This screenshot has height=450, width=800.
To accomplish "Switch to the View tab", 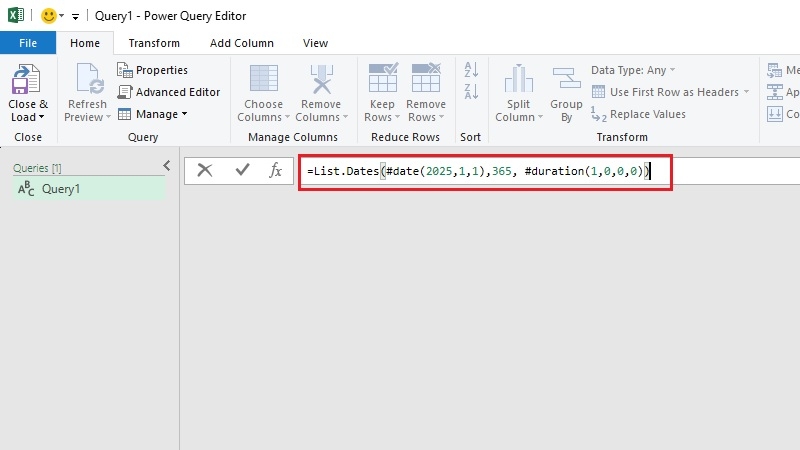I will [x=315, y=43].
